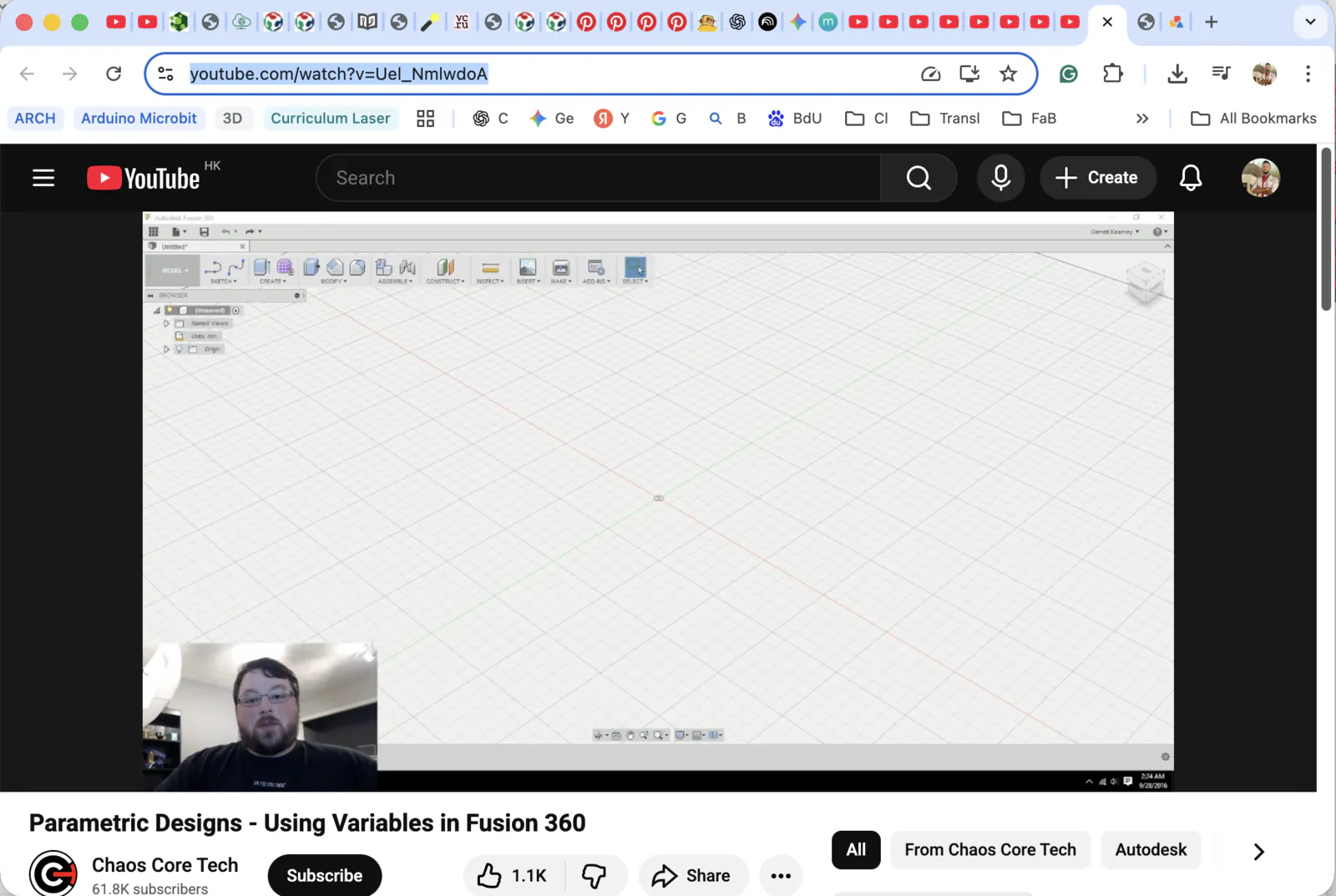Open the notifications bell
This screenshot has width=1336, height=896.
[x=1191, y=177]
